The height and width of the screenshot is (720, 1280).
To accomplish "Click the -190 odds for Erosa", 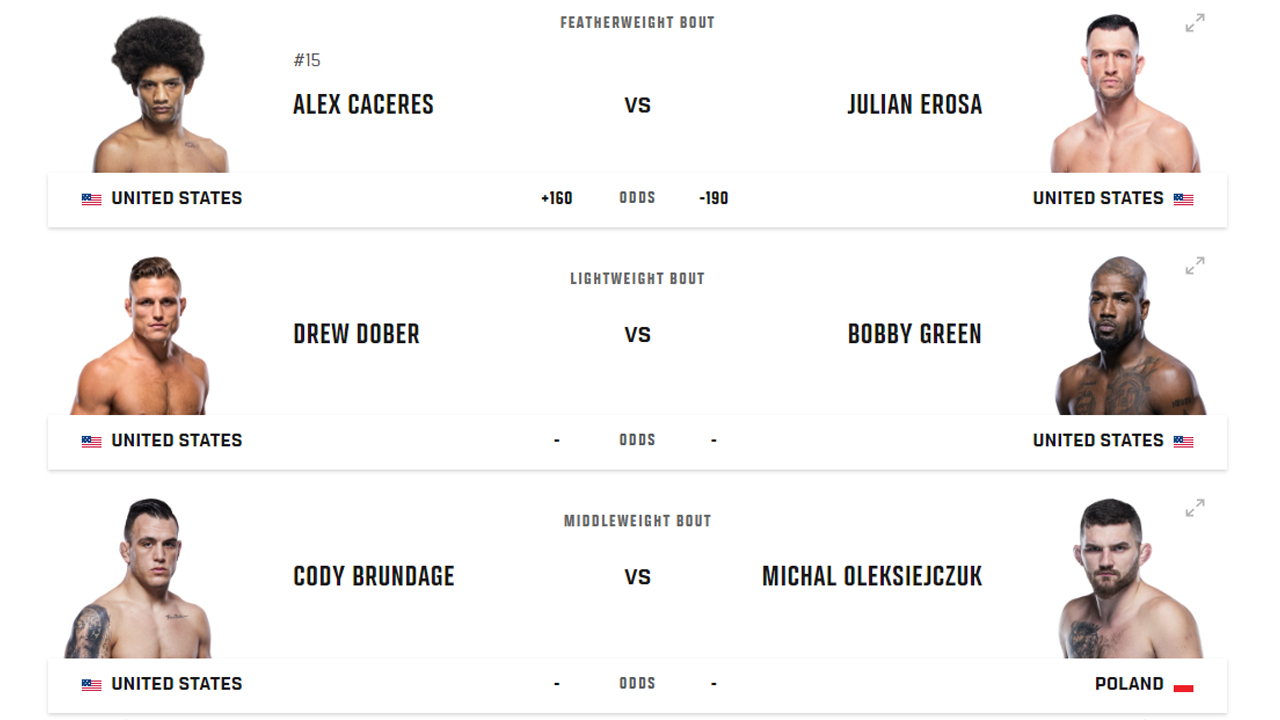I will tap(713, 198).
